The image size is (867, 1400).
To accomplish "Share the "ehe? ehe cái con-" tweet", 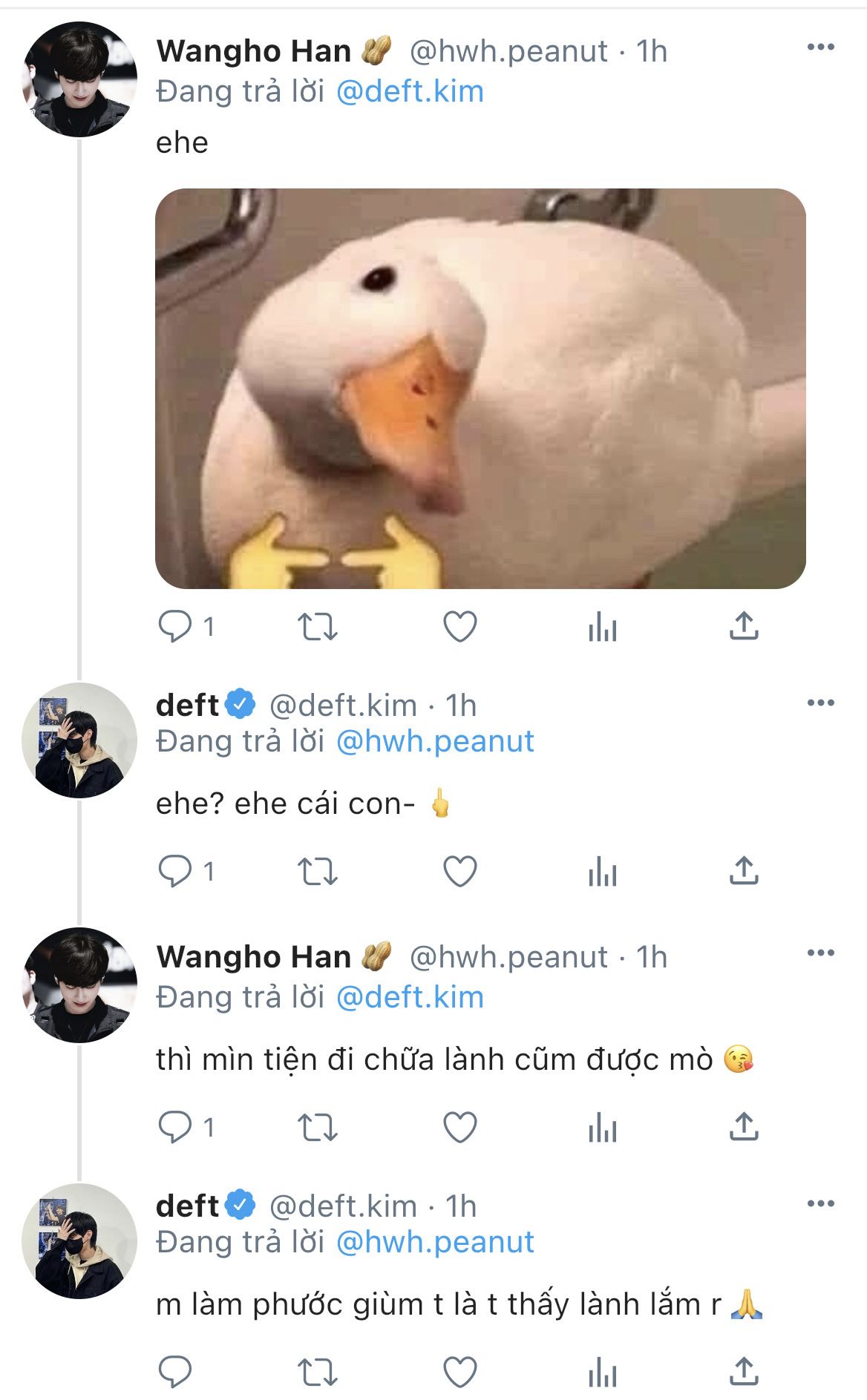I will pos(744,870).
